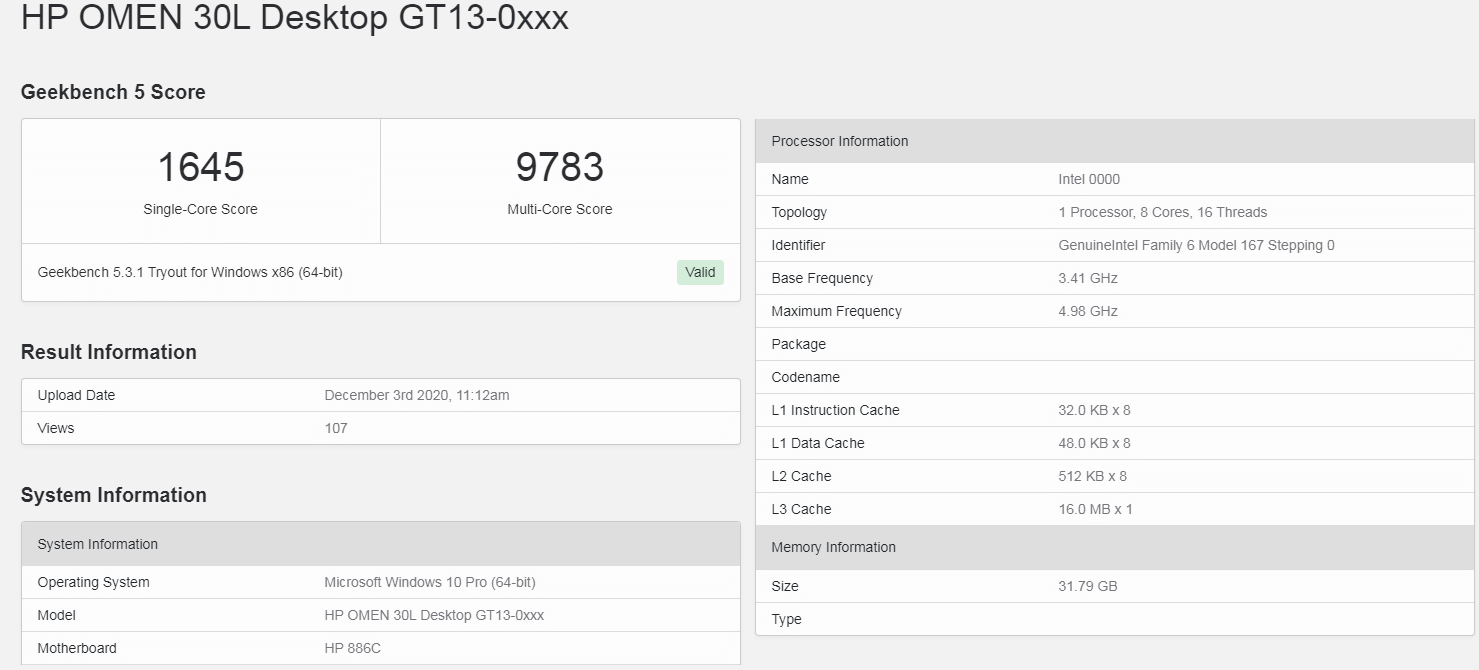The image size is (1479, 670).
Task: Click the Geekbench 5.3.1 Tryout for Windows text
Action: 190,272
